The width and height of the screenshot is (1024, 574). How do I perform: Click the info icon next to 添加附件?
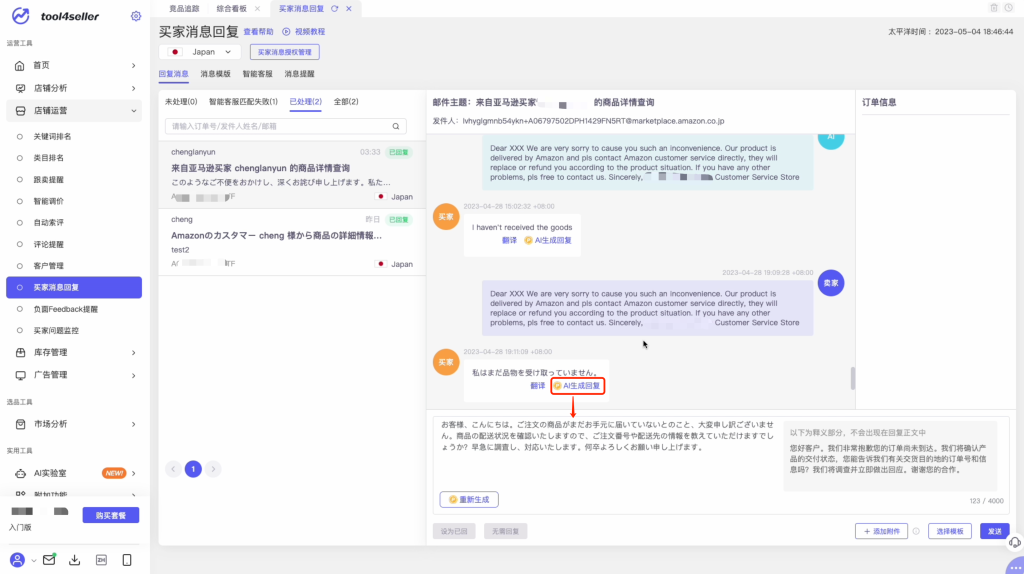tap(916, 531)
